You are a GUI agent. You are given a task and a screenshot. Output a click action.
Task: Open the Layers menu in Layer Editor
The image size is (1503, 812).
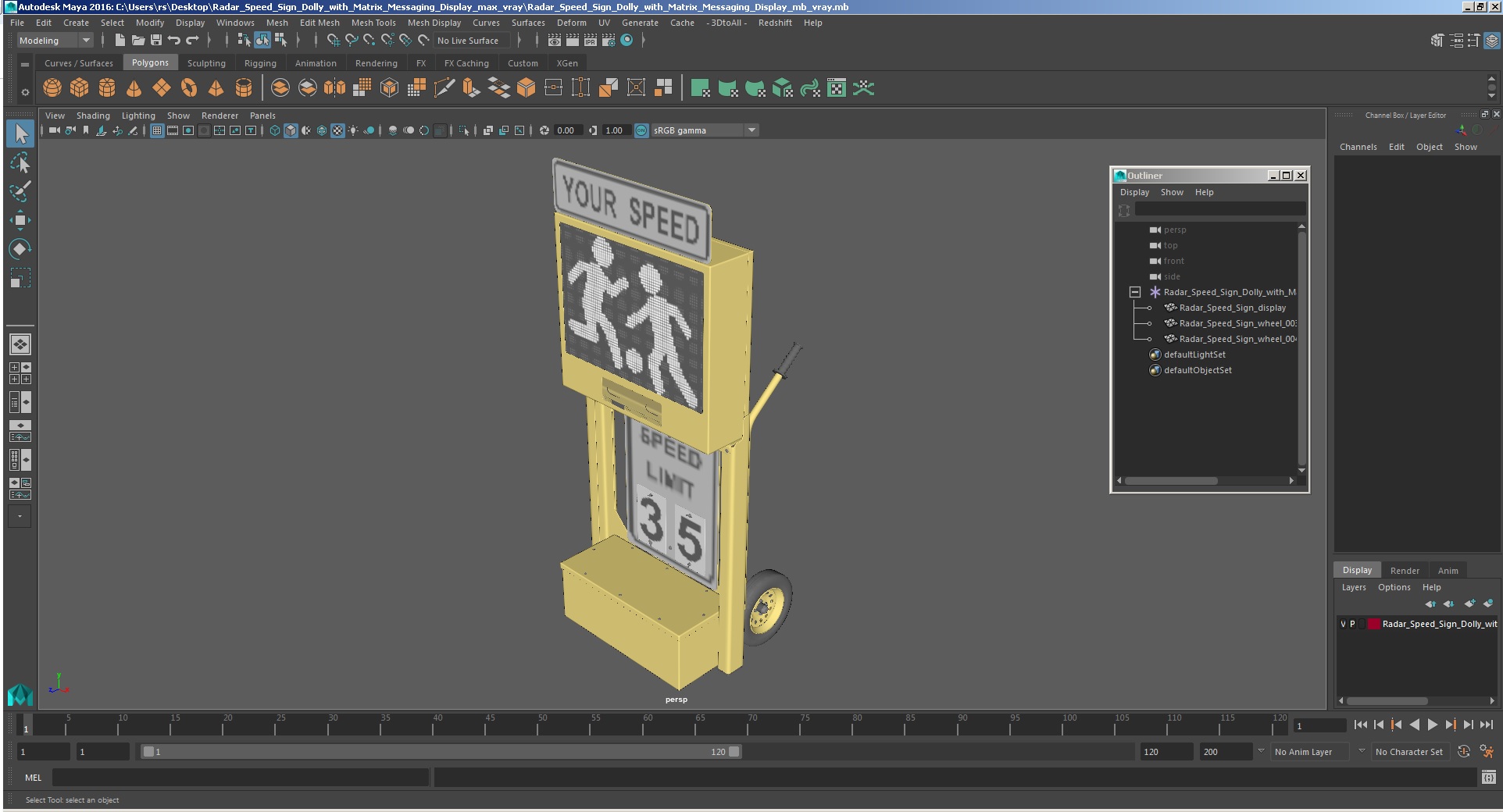pos(1354,587)
